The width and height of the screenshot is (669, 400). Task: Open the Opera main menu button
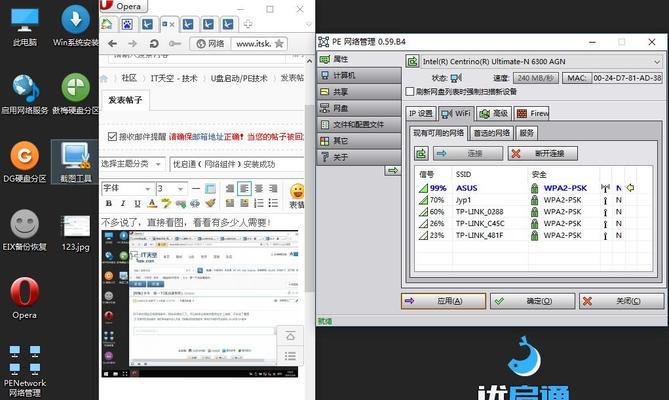pyautogui.click(x=124, y=6)
